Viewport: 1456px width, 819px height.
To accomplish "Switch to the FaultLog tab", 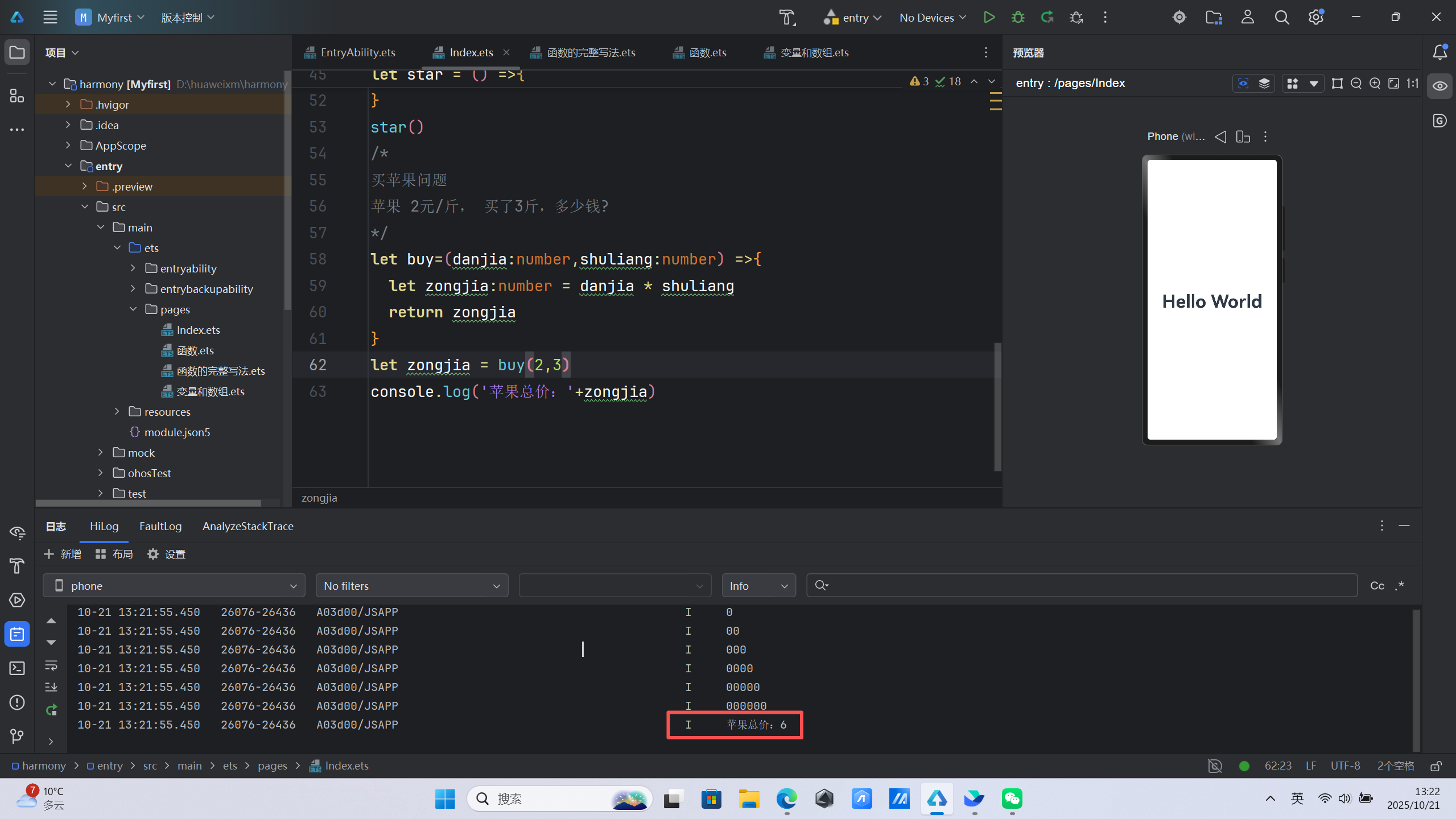I will (x=160, y=526).
